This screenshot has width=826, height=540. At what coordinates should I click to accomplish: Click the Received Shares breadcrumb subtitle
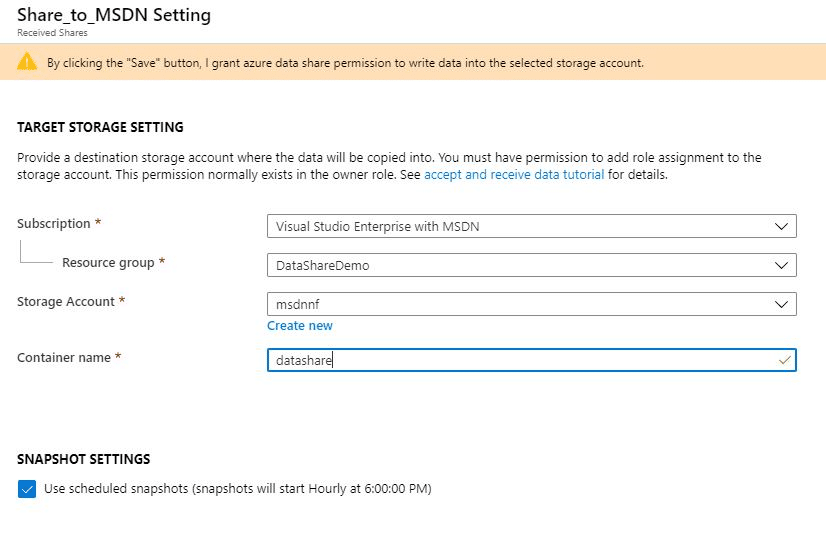coord(52,33)
